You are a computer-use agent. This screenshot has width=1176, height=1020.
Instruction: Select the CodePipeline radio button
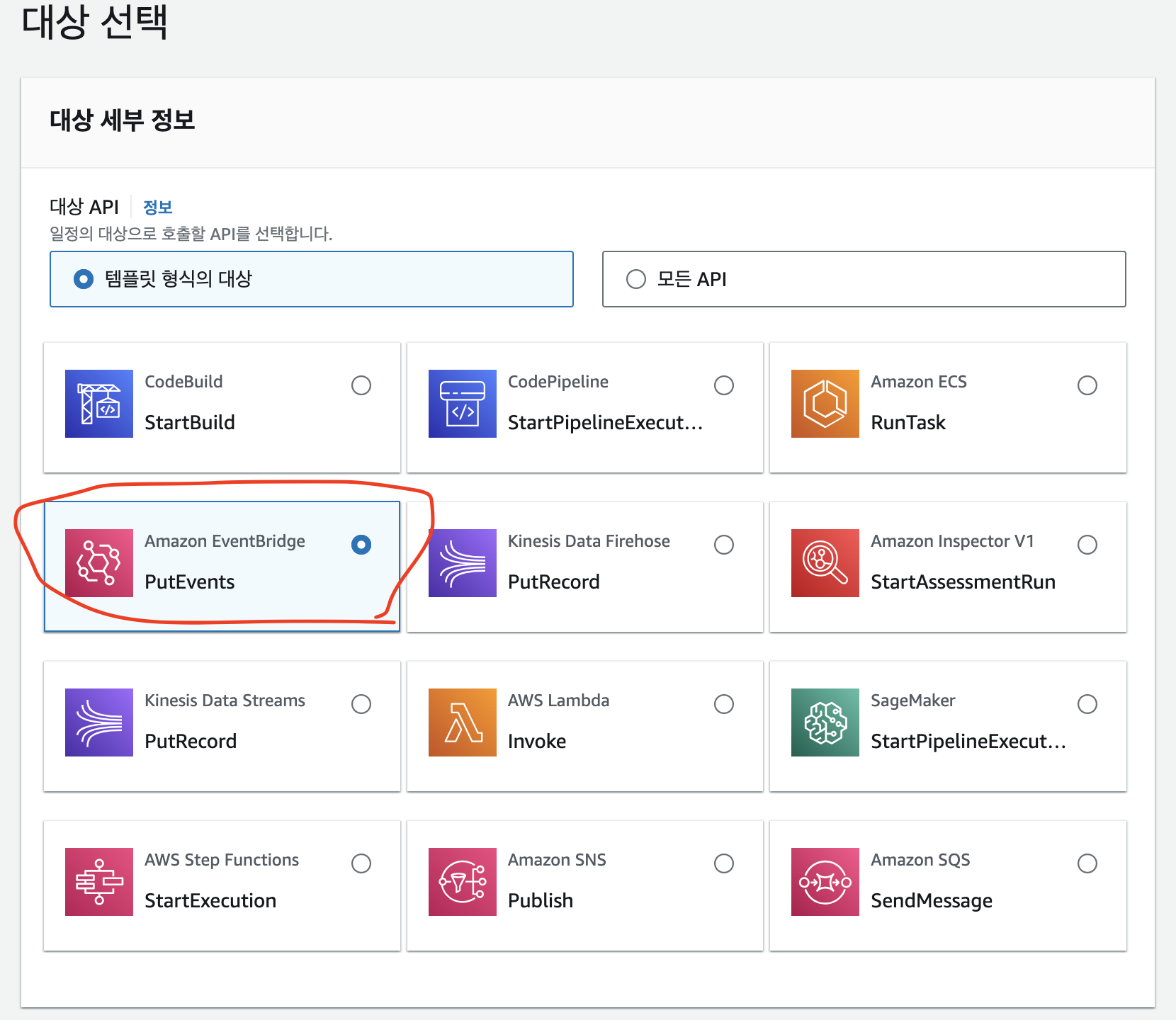tap(724, 385)
